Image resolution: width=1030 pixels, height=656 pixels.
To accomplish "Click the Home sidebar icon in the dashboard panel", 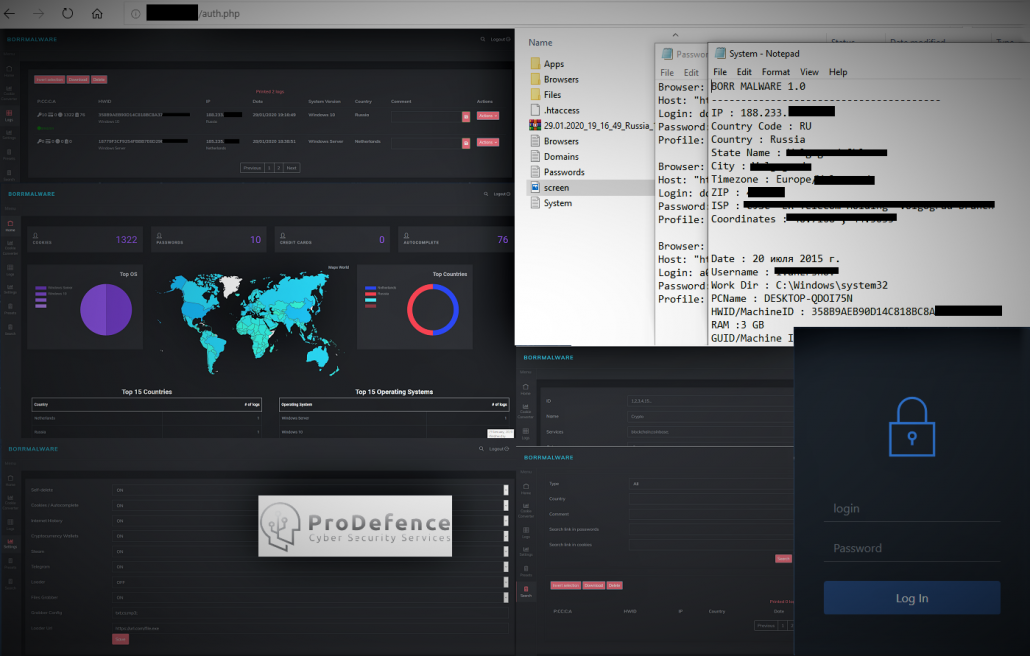I will point(10,225).
